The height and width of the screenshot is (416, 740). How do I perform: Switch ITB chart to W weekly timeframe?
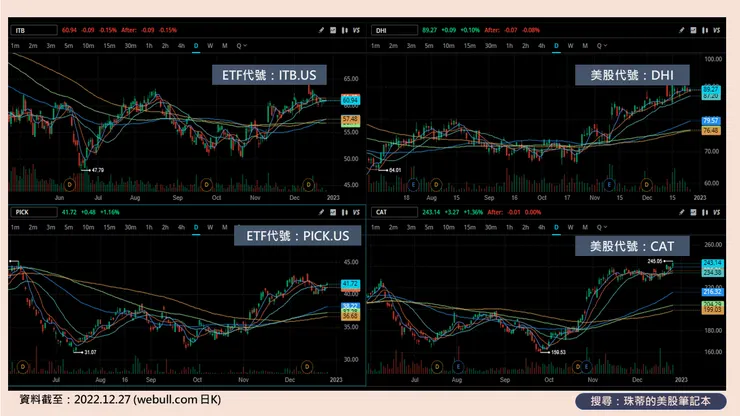click(x=210, y=46)
